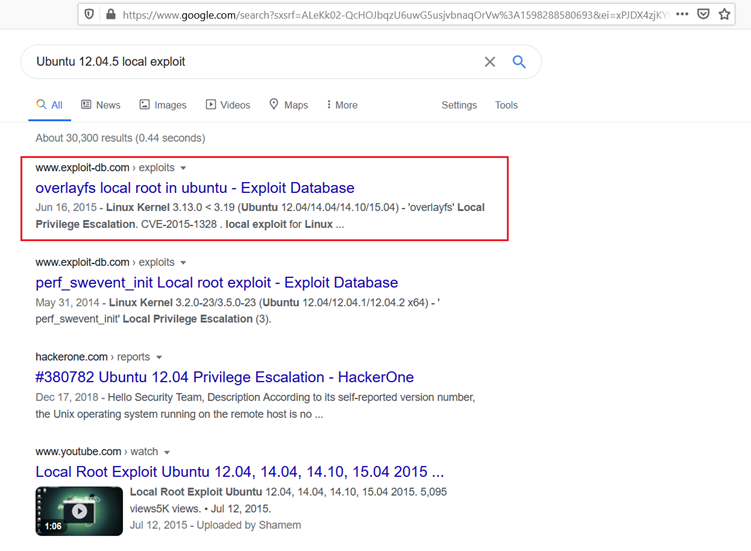The image size is (751, 551).
Task: Clear the search query with X icon
Action: pyautogui.click(x=490, y=62)
